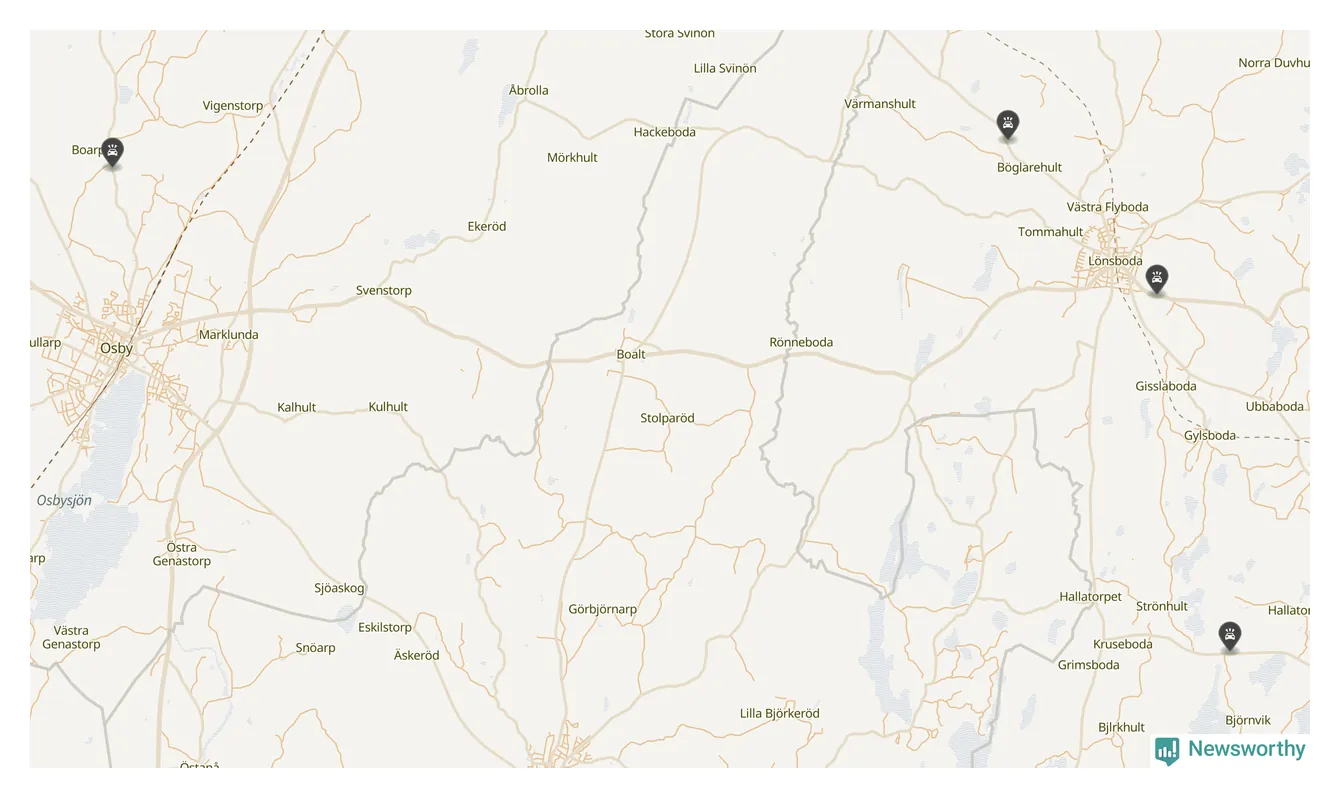Open the Newsworthy text link
1340x798 pixels.
[x=1246, y=749]
